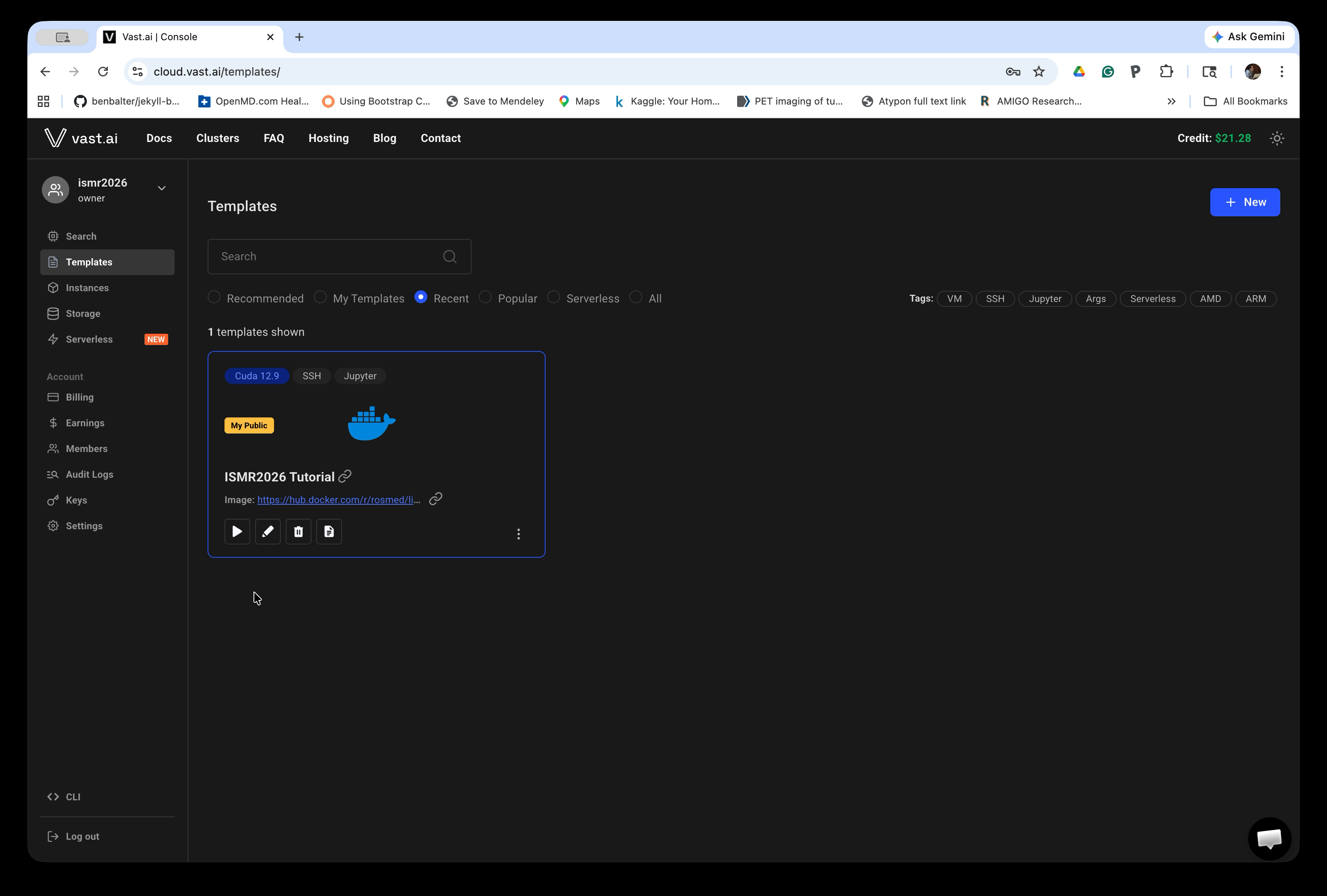Select the My Templates radio option

[x=320, y=297]
